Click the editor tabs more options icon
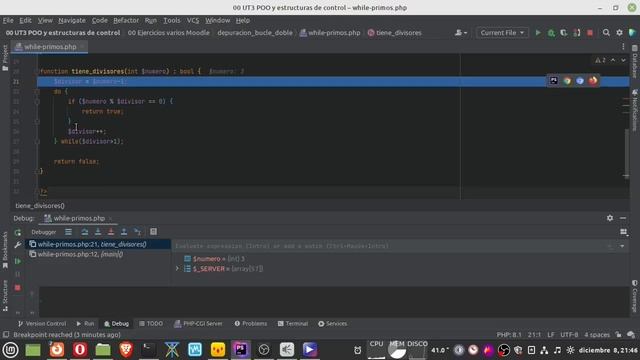Screen dimensions: 640x360 pyautogui.click(x=623, y=47)
